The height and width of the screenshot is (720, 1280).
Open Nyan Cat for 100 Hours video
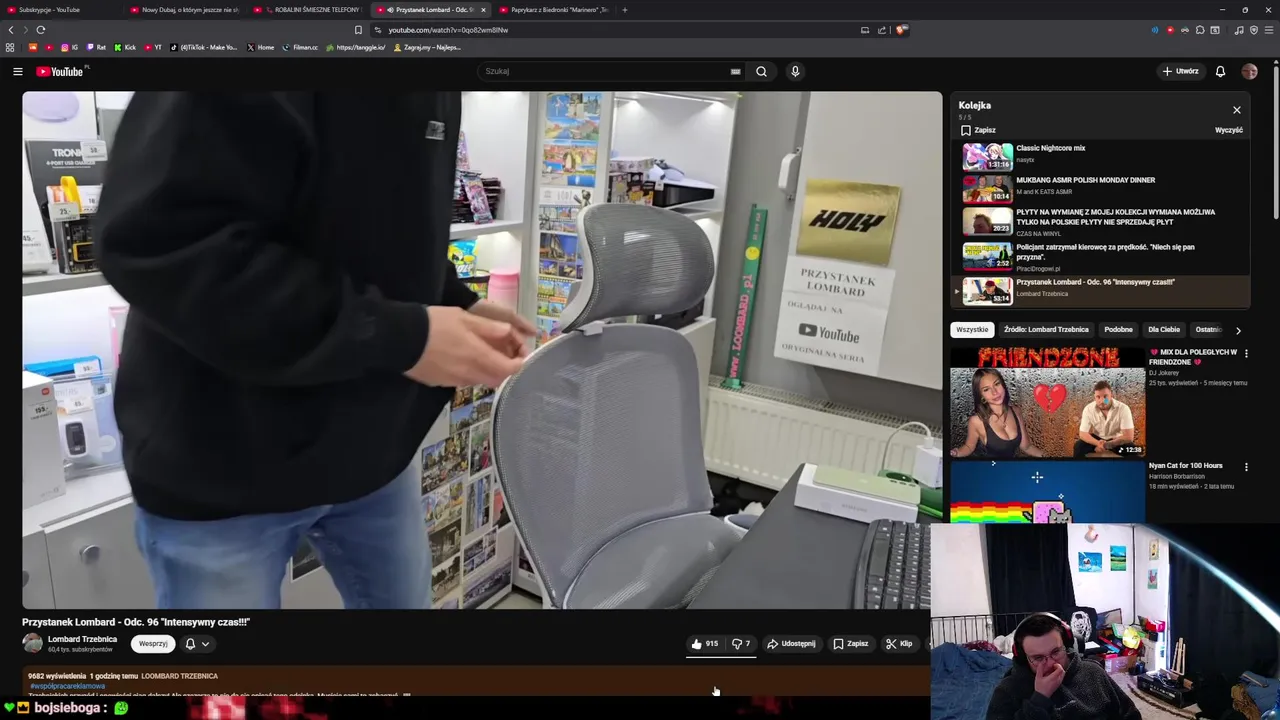(x=1047, y=491)
